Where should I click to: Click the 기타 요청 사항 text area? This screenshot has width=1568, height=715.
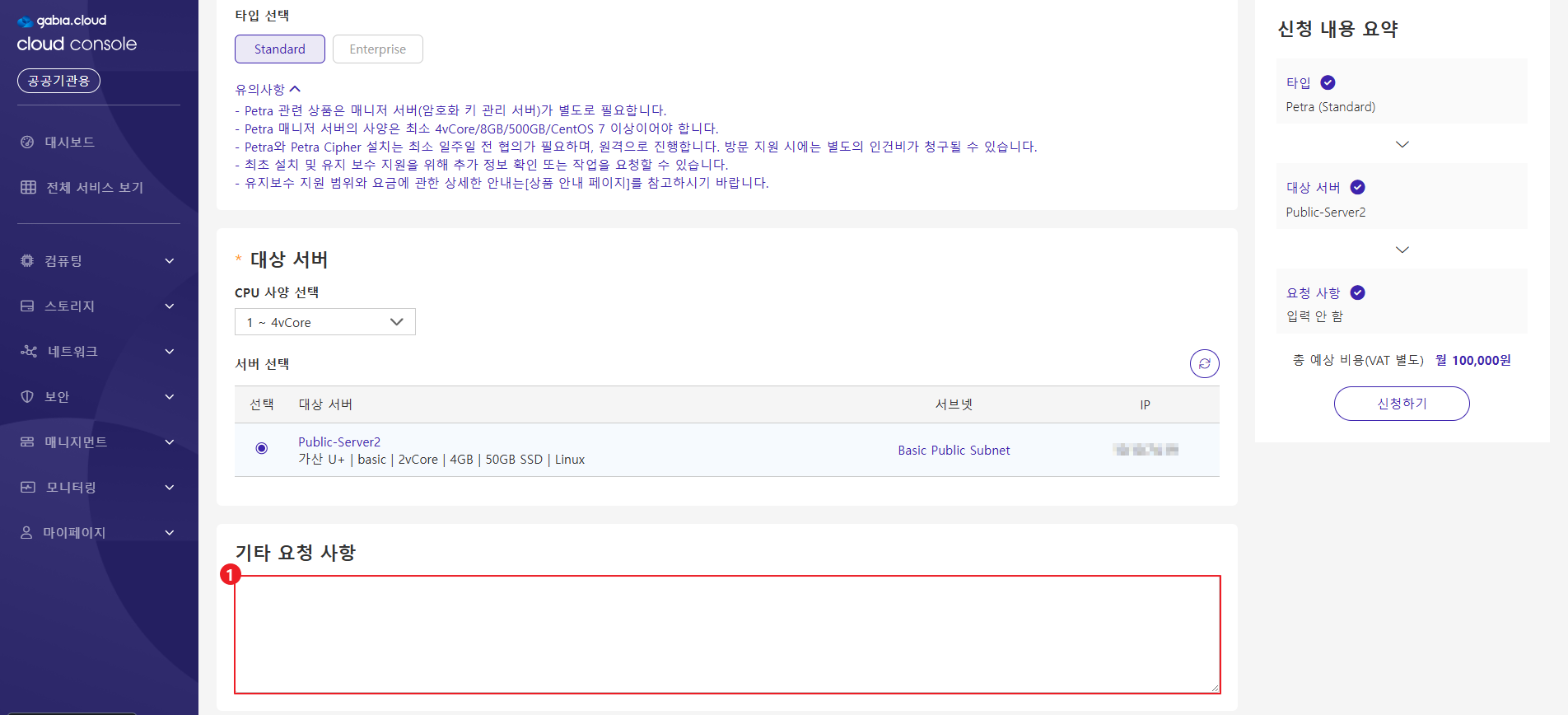click(727, 634)
